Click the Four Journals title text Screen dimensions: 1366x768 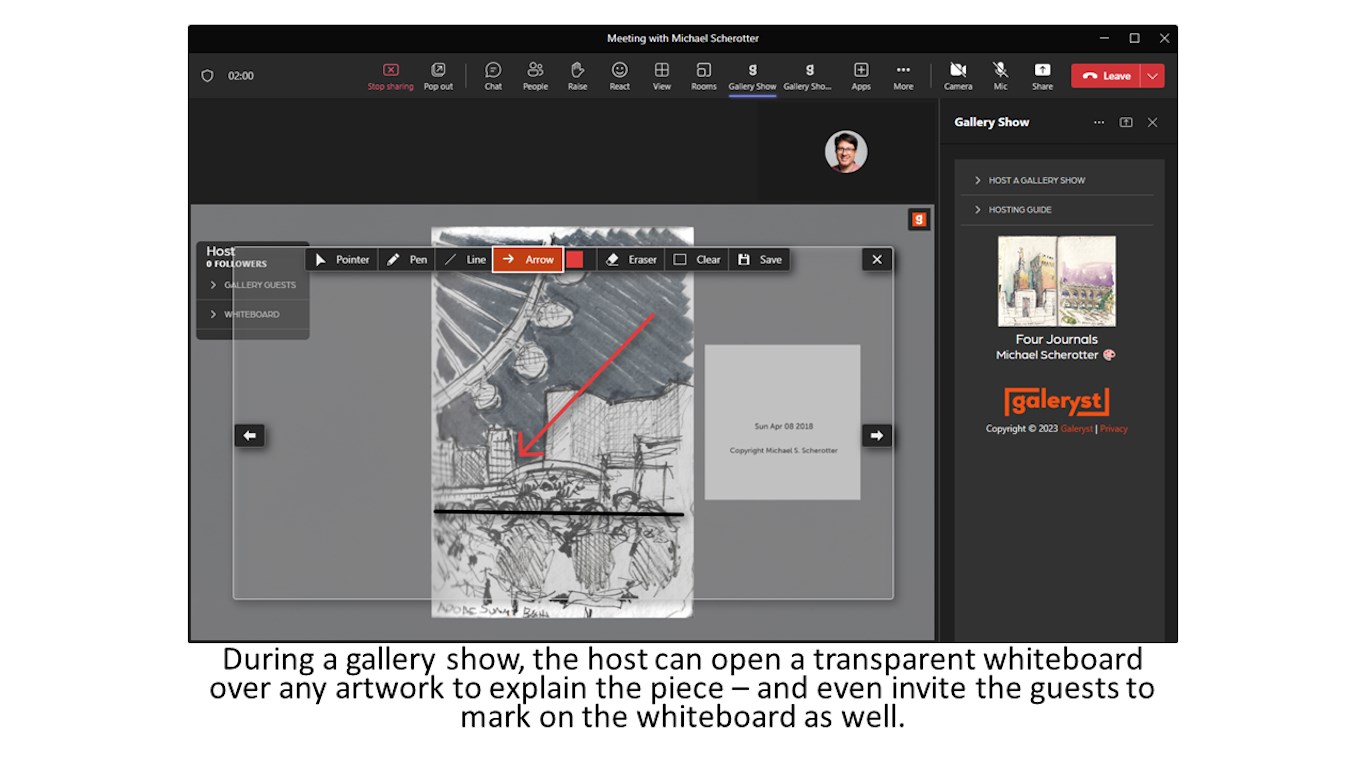pos(1057,339)
